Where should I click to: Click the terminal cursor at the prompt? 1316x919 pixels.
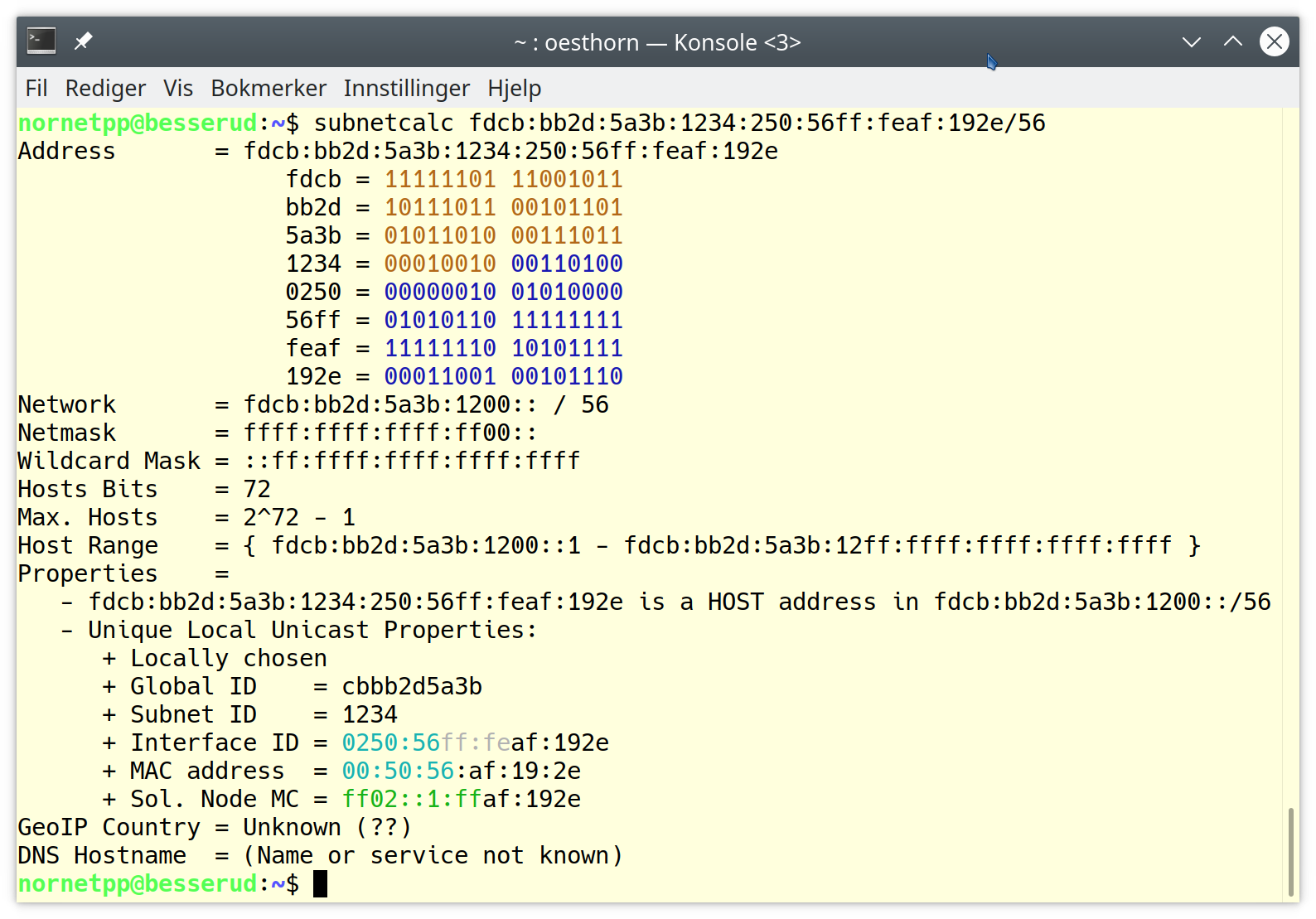(x=321, y=883)
